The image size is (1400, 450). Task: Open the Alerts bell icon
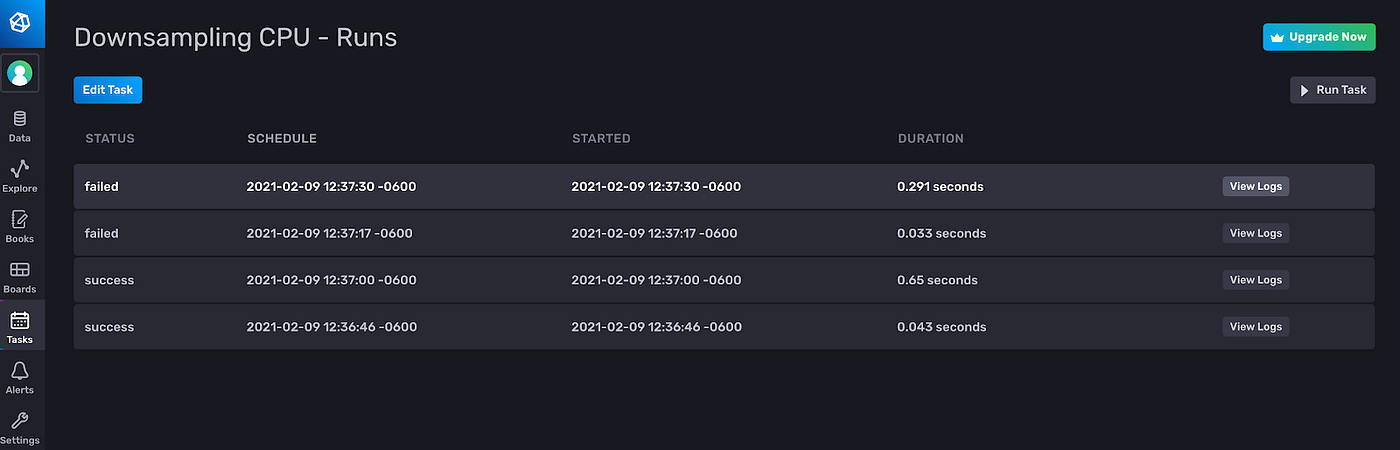click(20, 371)
